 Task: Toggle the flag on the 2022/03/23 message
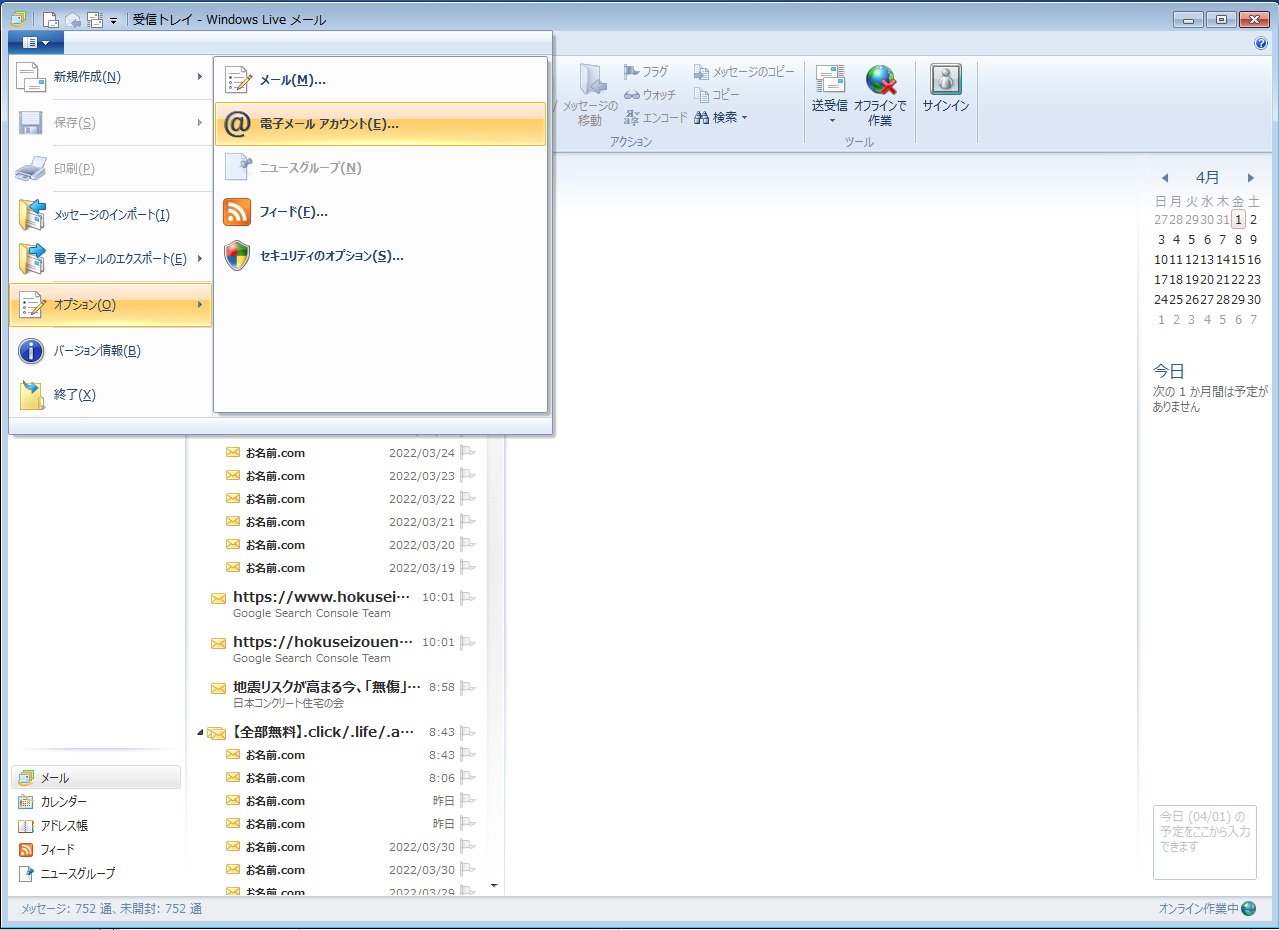click(467, 476)
